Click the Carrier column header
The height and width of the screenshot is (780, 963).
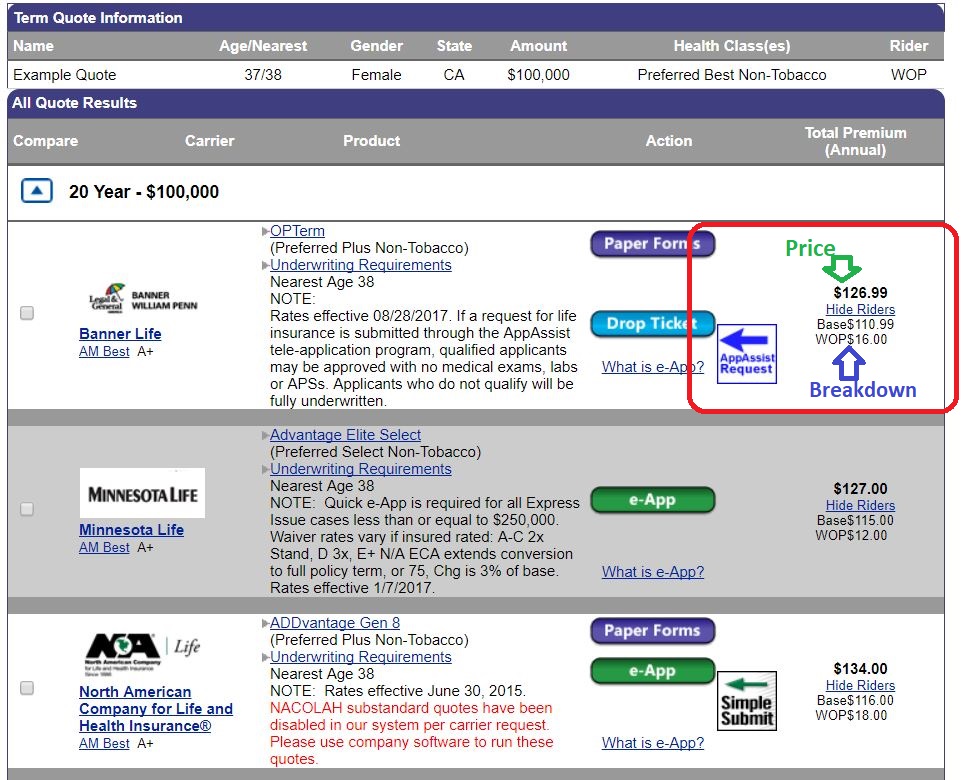209,141
